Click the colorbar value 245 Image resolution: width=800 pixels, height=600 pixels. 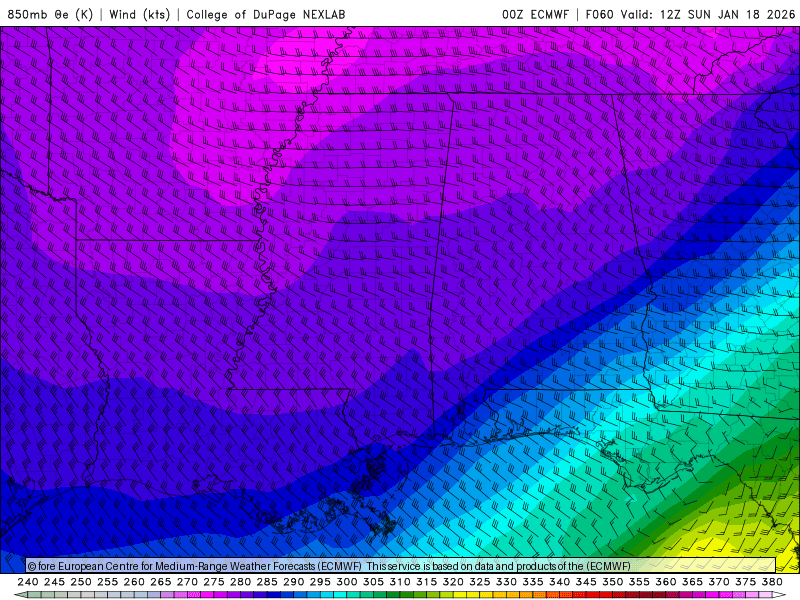54,582
